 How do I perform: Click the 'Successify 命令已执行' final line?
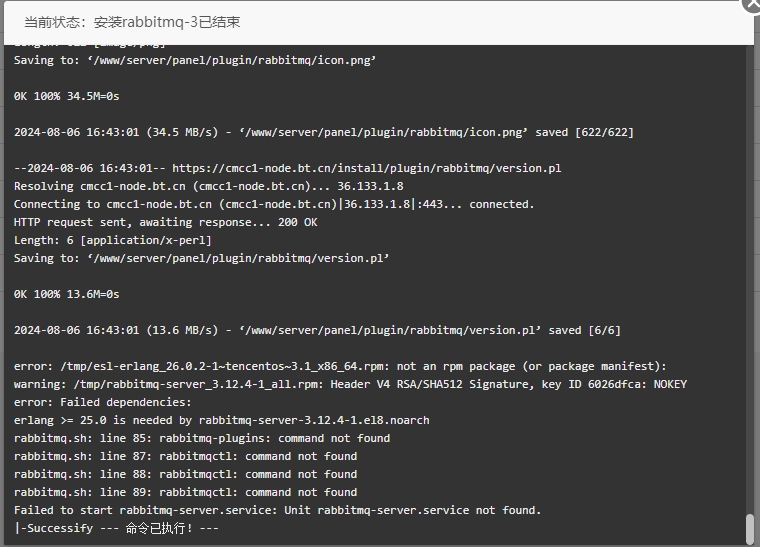[x=116, y=528]
